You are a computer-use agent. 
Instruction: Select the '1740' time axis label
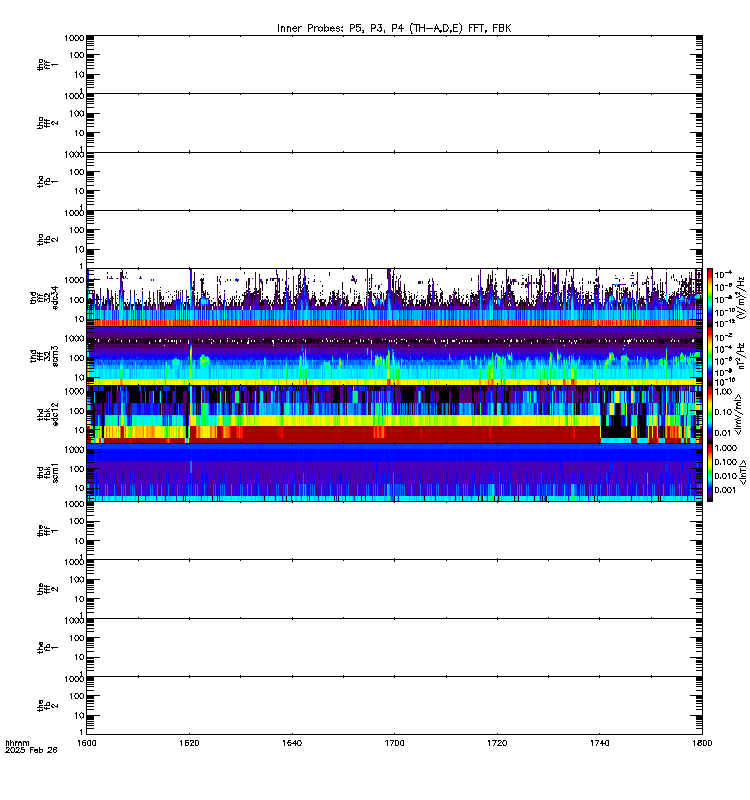coord(599,743)
